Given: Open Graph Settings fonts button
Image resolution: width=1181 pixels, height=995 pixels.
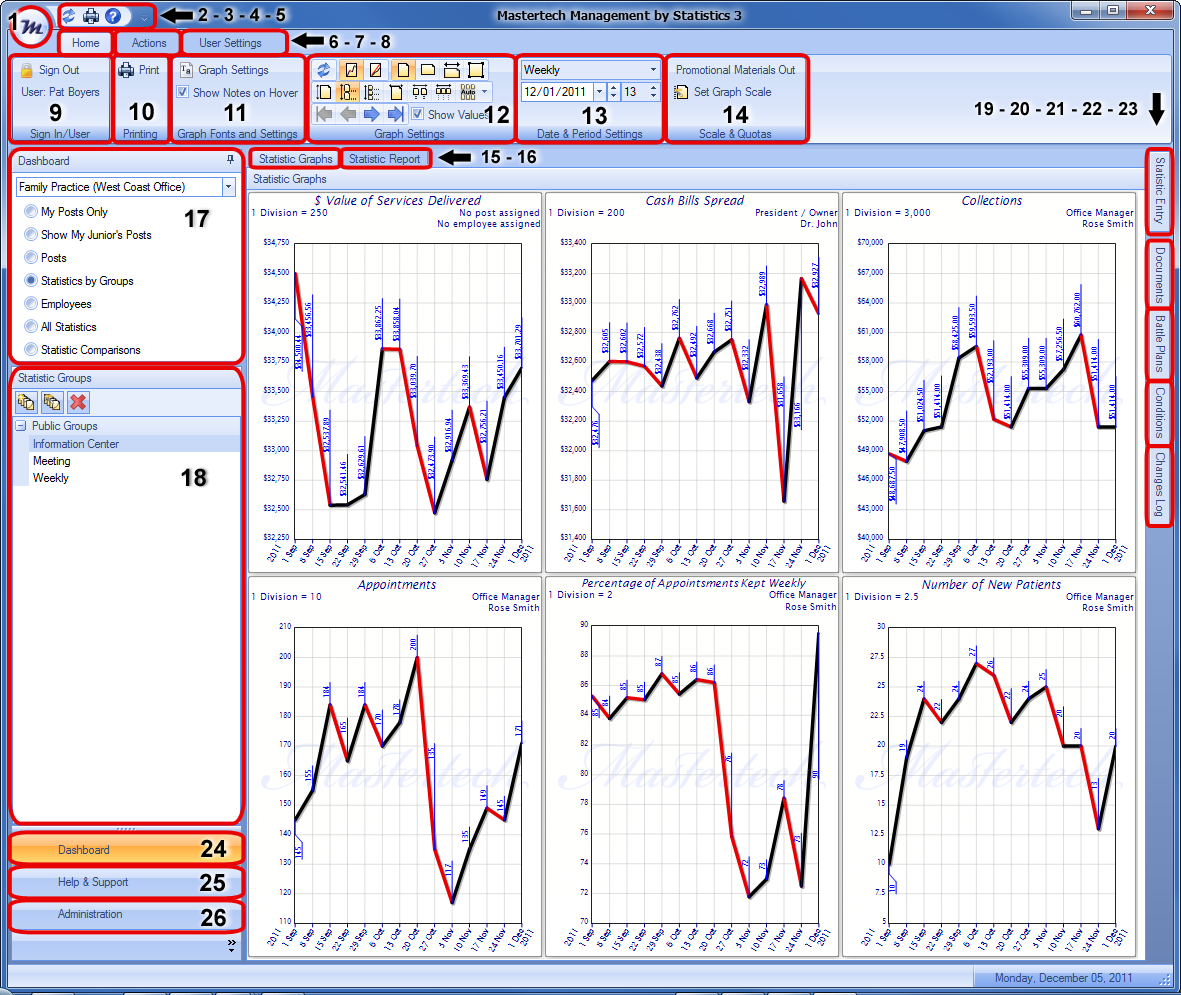Looking at the screenshot, I should pyautogui.click(x=224, y=70).
